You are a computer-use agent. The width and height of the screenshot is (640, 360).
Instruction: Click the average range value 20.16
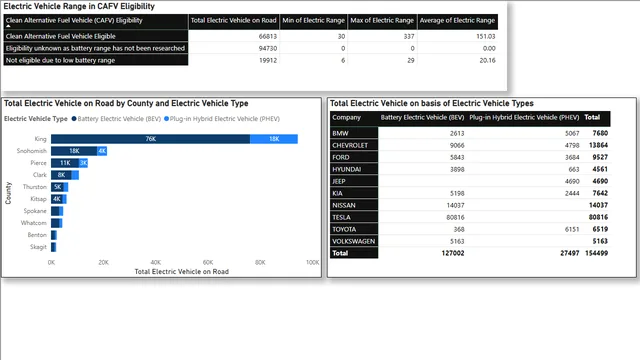coord(487,60)
